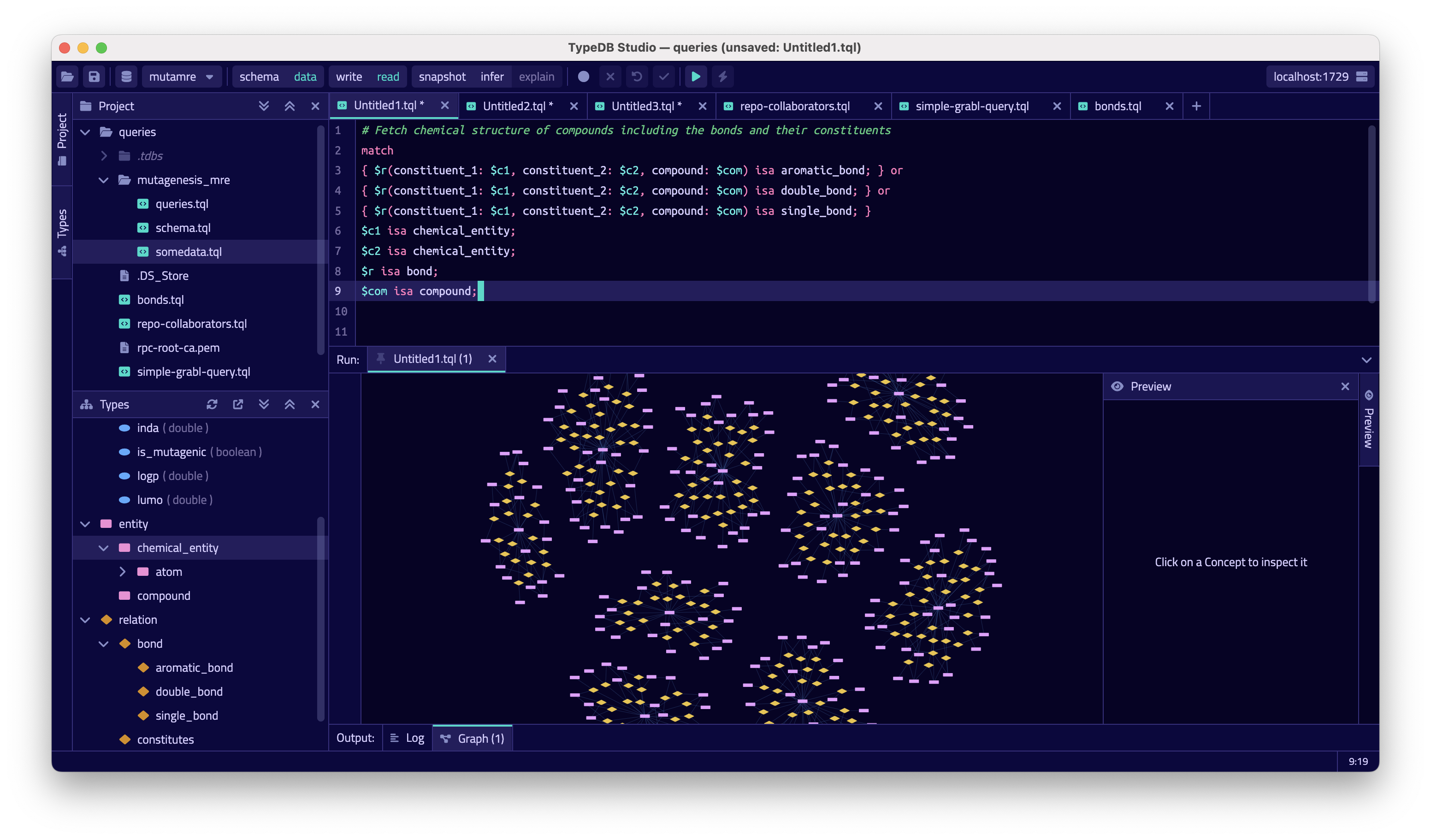Expand the .tdbs folder
The width and height of the screenshot is (1431, 840).
click(x=104, y=156)
